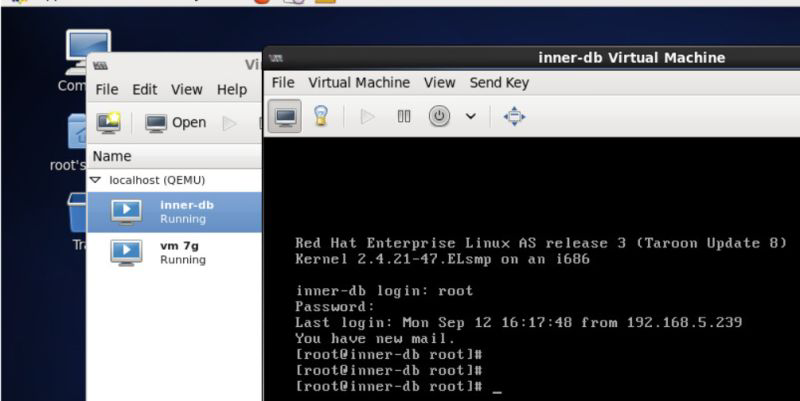The height and width of the screenshot is (401, 800).
Task: Open Edit menu in Virtual Machine Manager
Action: point(144,89)
